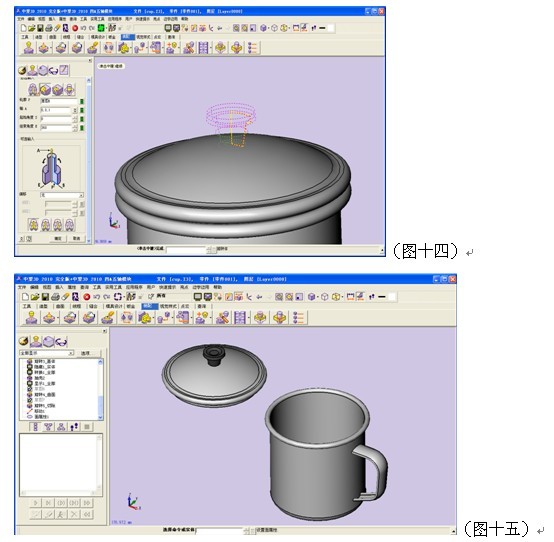Open glasses view-manager tab in 图十四 panel
Viewport: 554px width, 542px height.
click(53, 71)
